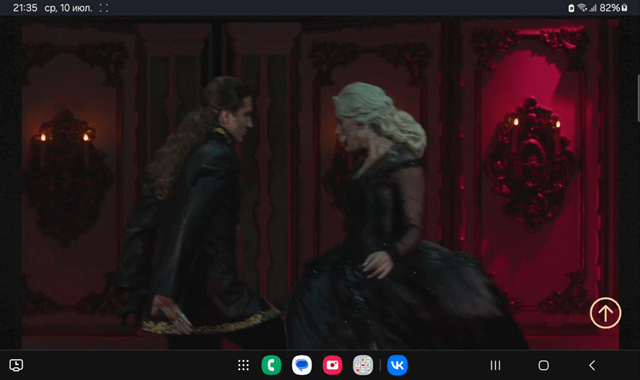Tap the video image of the dancing couple
640x380 pixels.
point(320,184)
